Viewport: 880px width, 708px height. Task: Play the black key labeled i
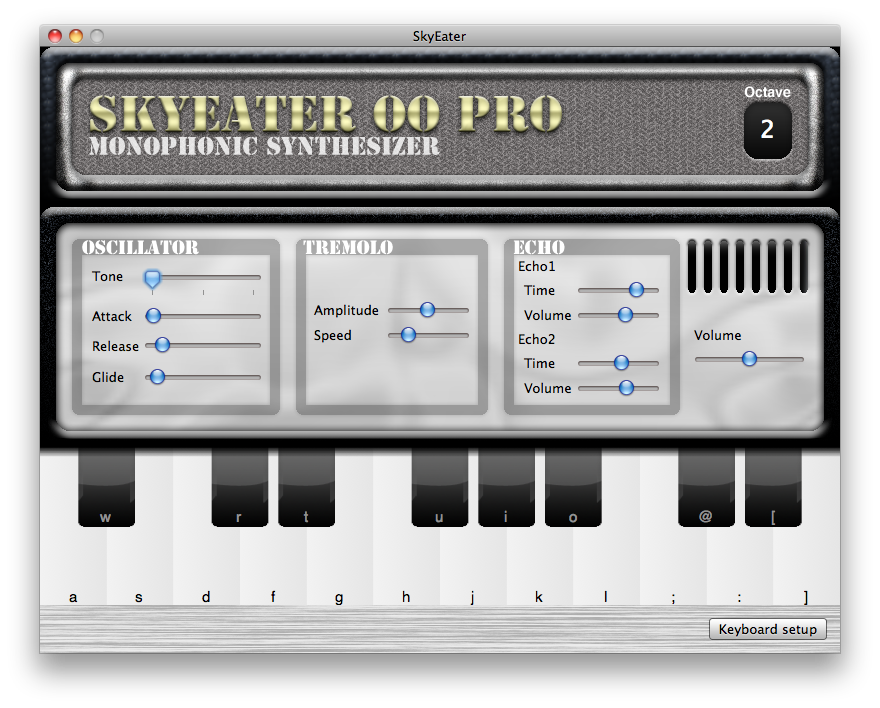[506, 487]
